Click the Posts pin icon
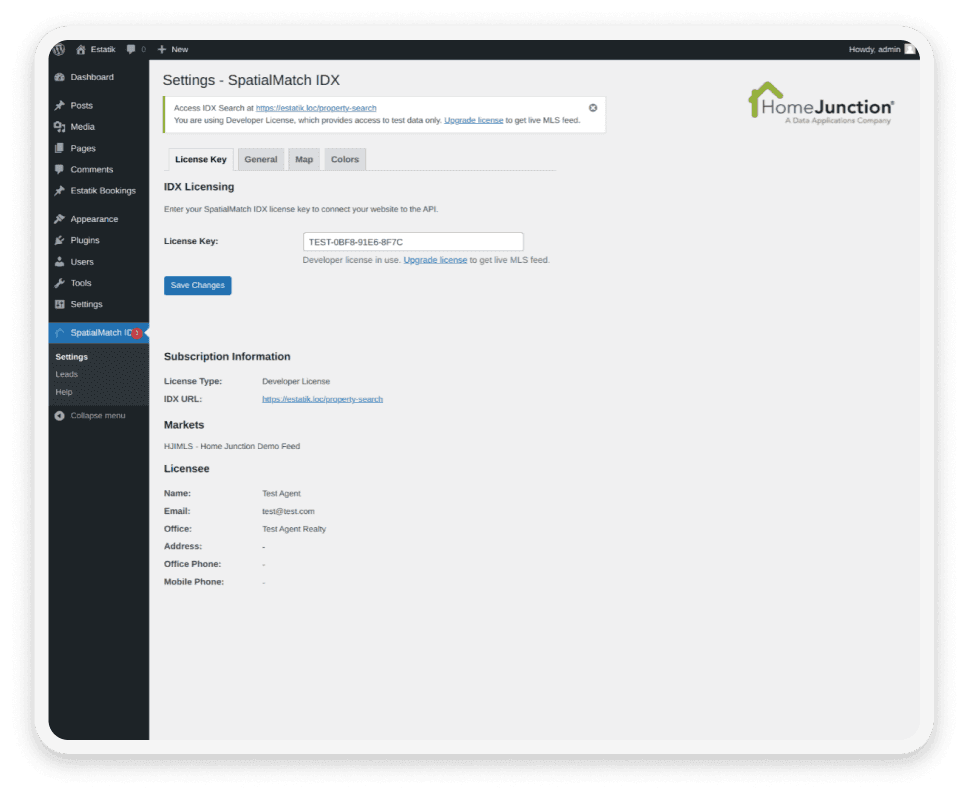Screen dimensions: 967x795 click(60, 105)
